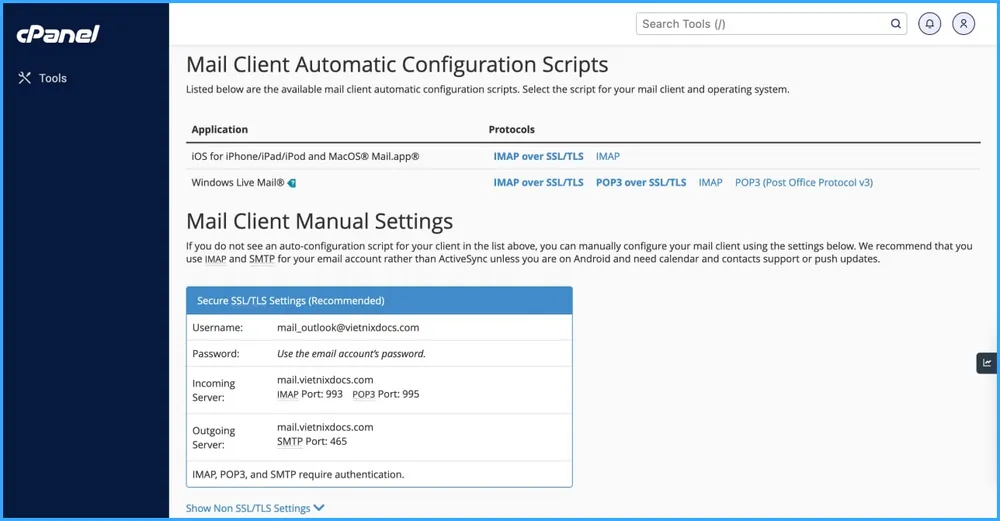The image size is (1000, 521).
Task: Download the iOS IMAP over SSL/TLS script
Action: [x=538, y=156]
